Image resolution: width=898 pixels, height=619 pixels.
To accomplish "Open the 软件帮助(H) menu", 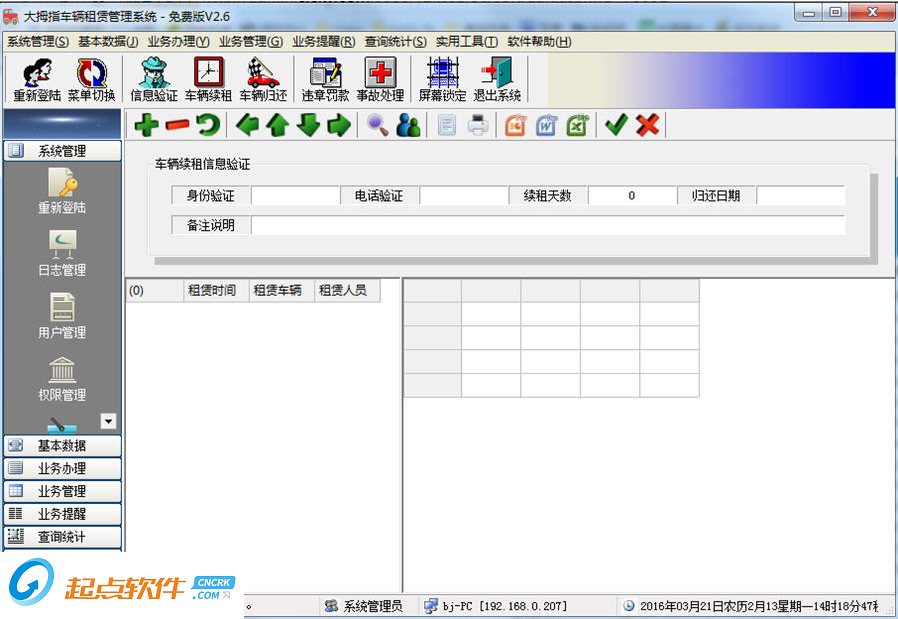I will pyautogui.click(x=539, y=42).
